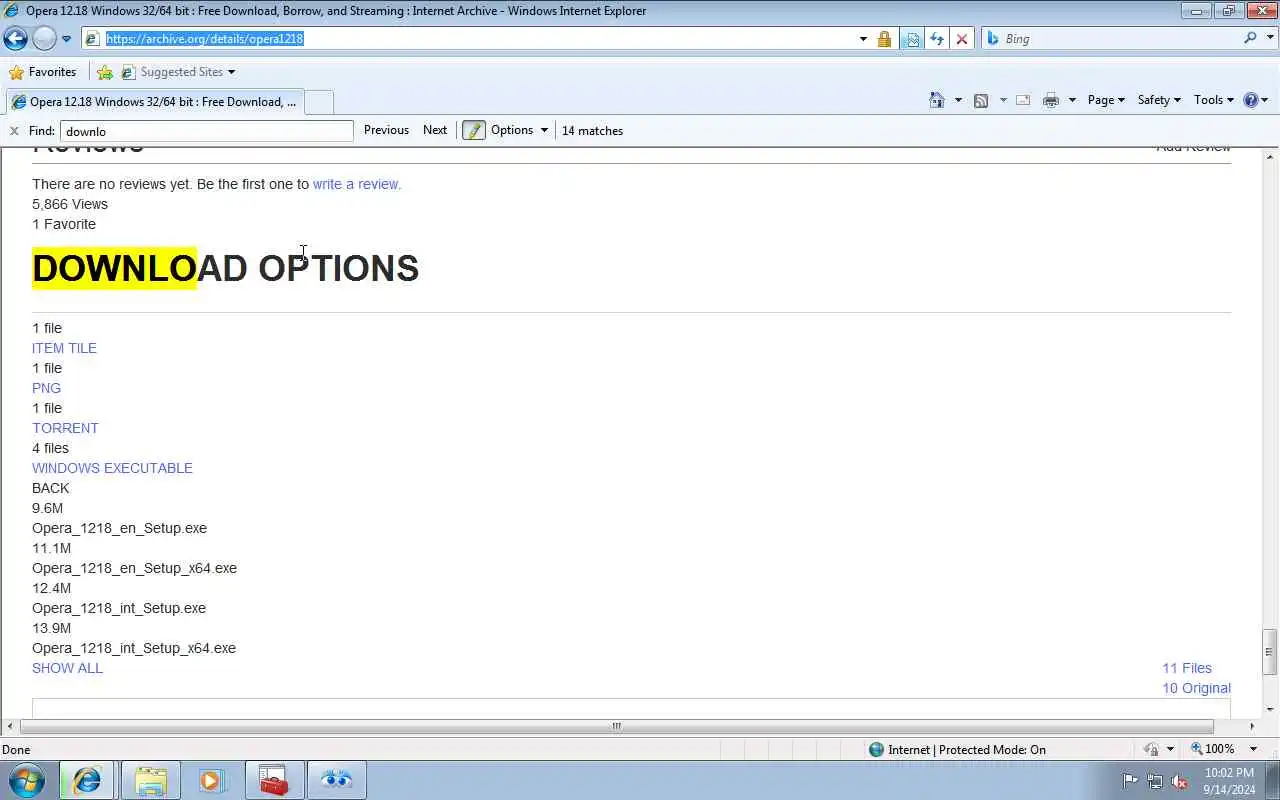The height and width of the screenshot is (800, 1280).
Task: Click the Find text field
Action: (206, 131)
